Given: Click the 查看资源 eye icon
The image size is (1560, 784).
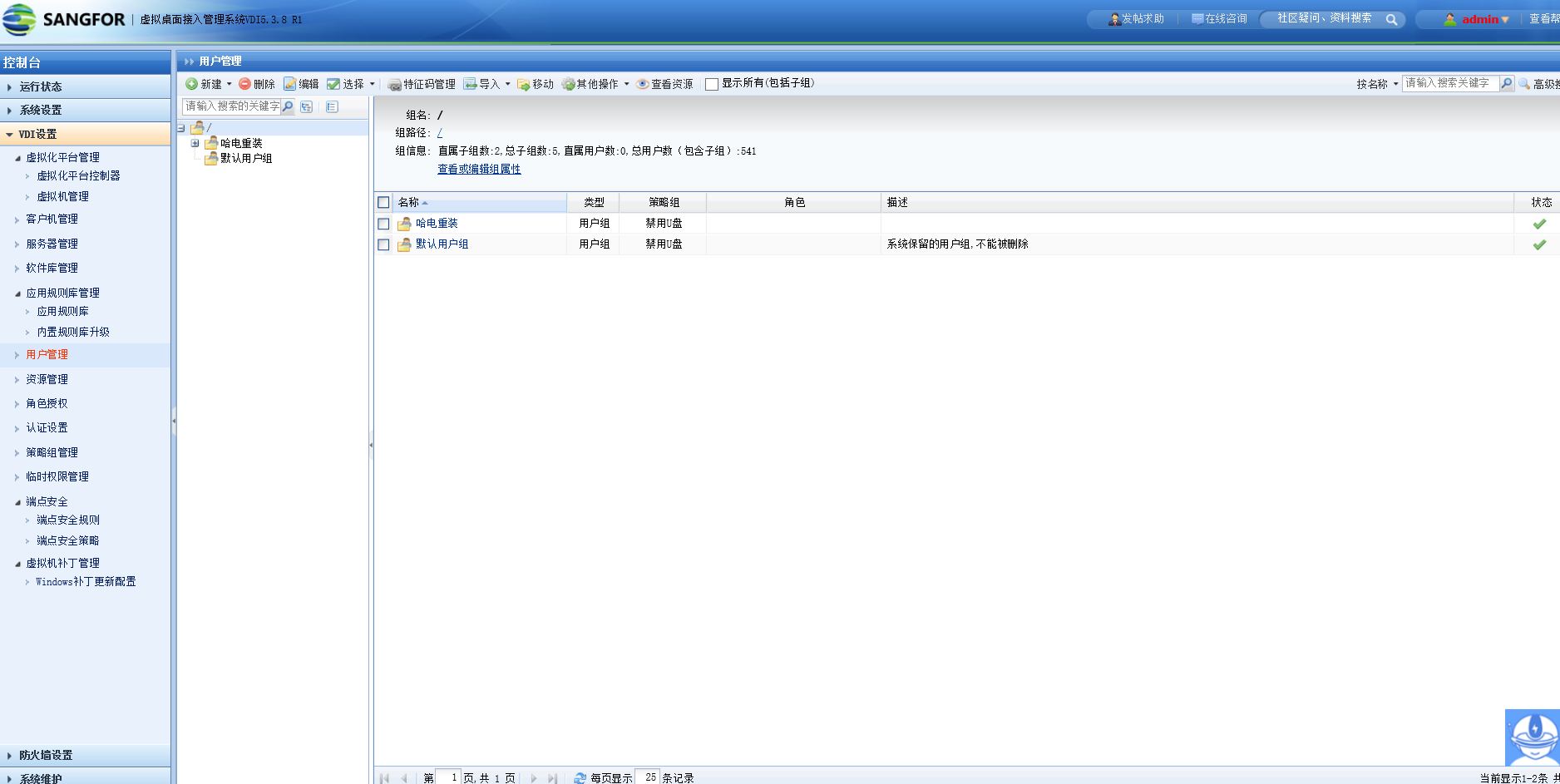Looking at the screenshot, I should coord(642,84).
